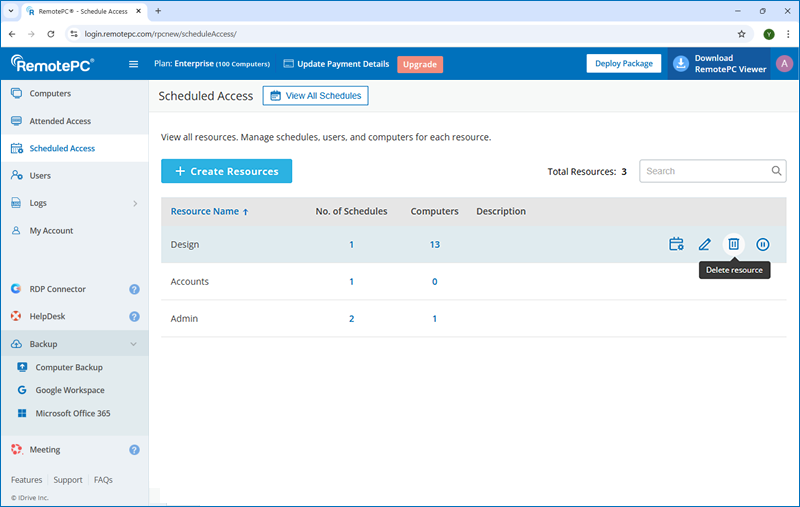The image size is (800, 507).
Task: Go to Attended Access page
Action: [x=60, y=121]
